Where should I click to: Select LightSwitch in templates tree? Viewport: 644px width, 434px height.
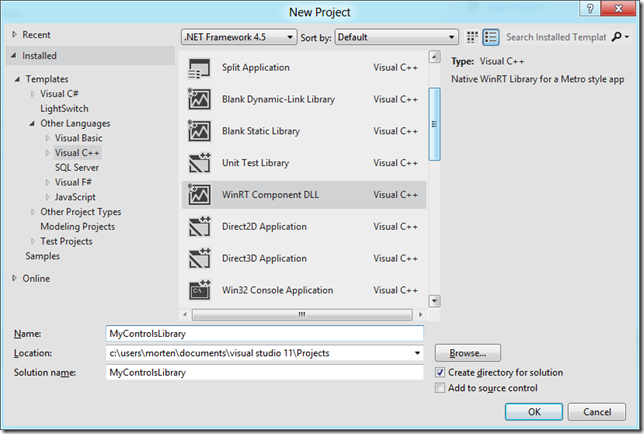[64, 109]
